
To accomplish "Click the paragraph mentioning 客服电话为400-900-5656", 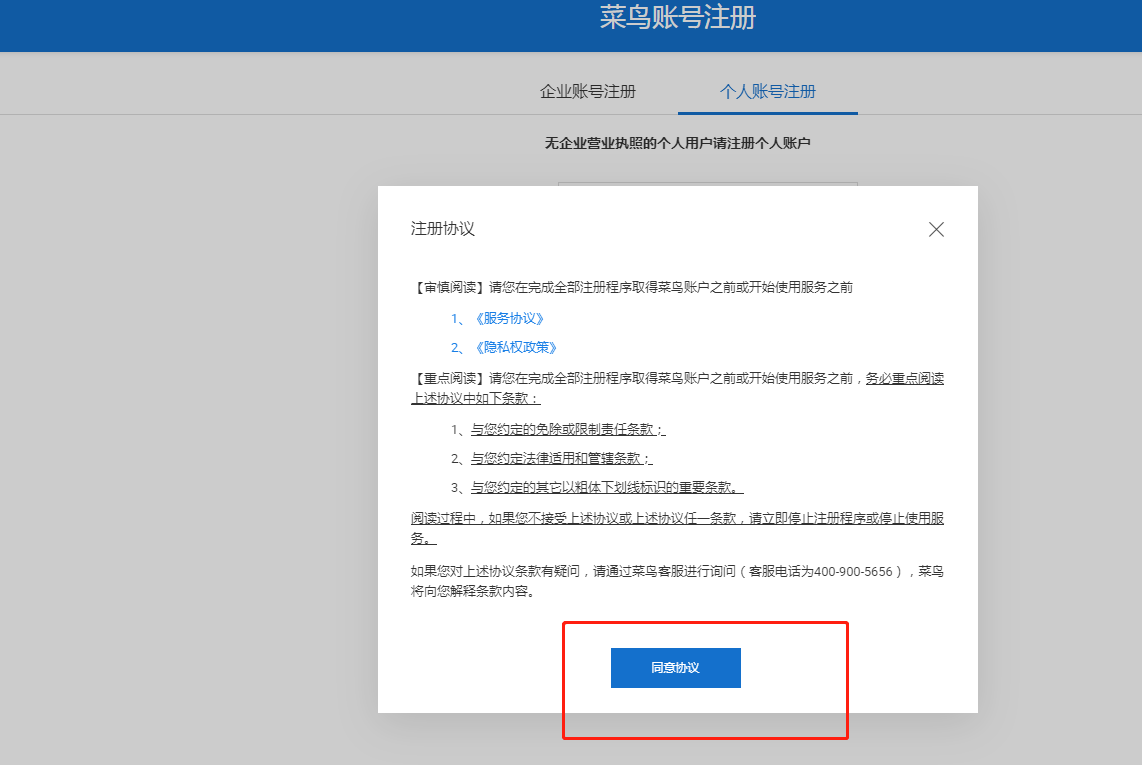I will tap(677, 581).
